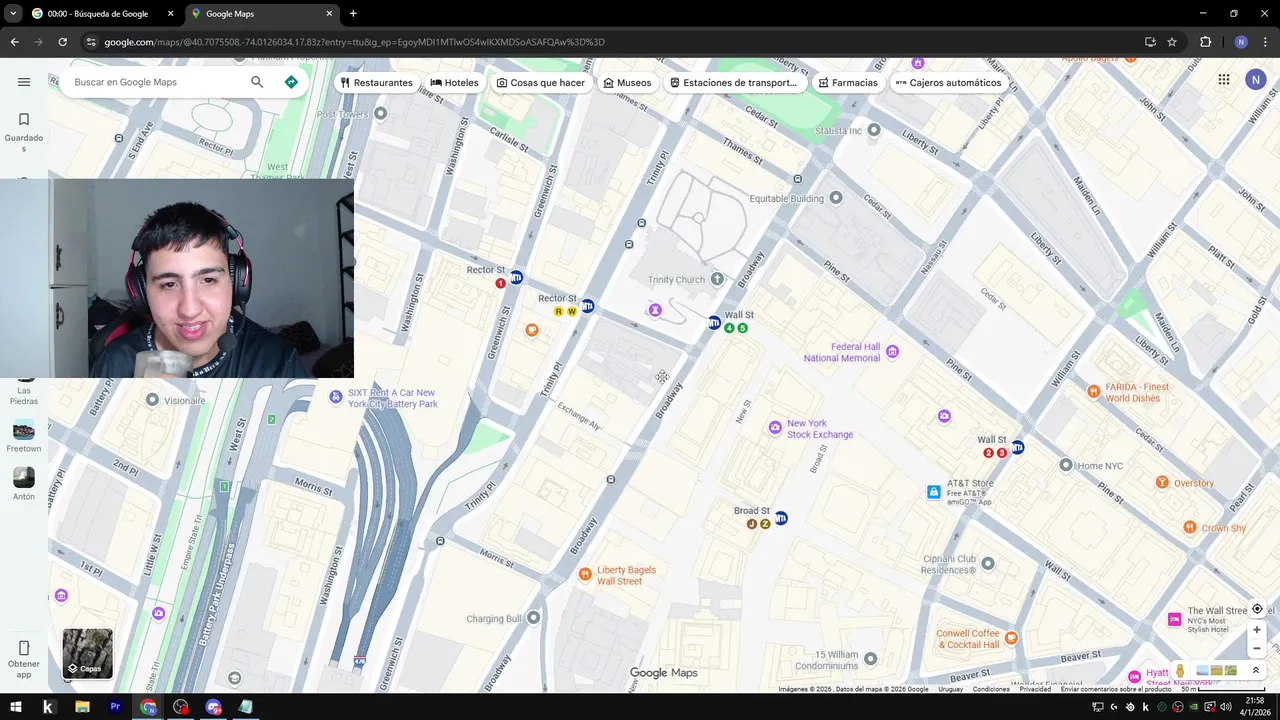Click the address bar URL

[x=355, y=42]
